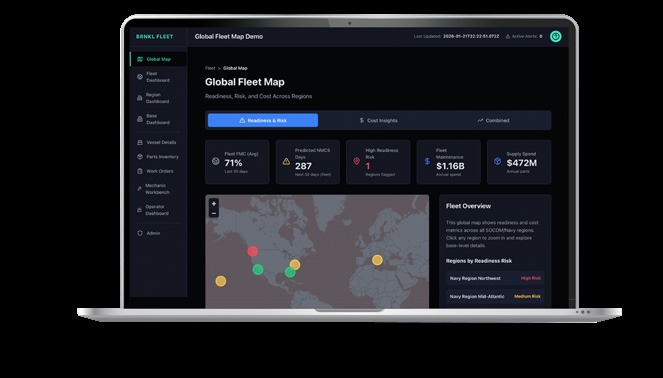Click the Base Dashboard icon
This screenshot has width=663, height=378.
tap(140, 119)
